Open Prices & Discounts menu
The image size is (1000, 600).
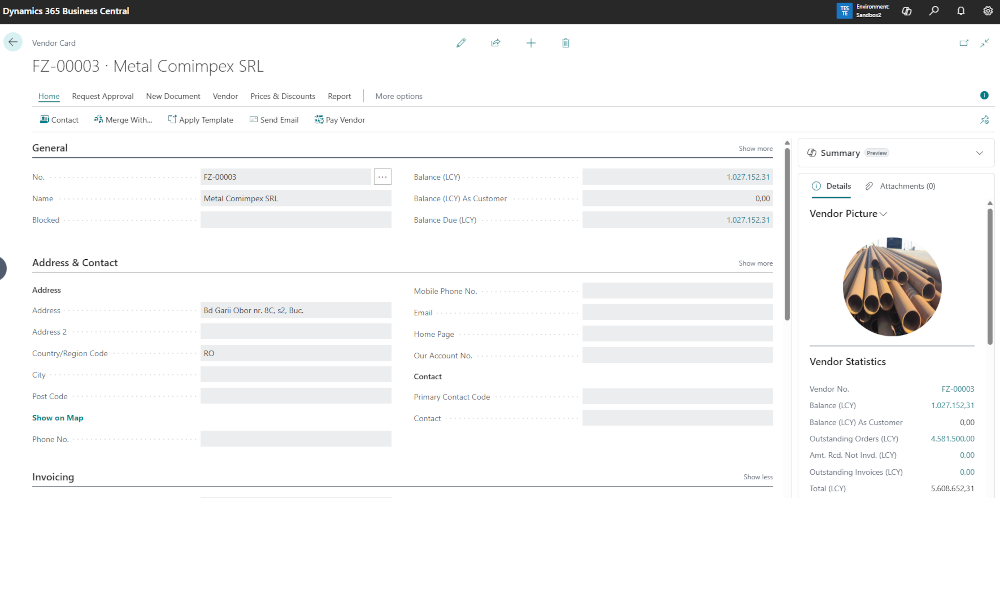(283, 96)
